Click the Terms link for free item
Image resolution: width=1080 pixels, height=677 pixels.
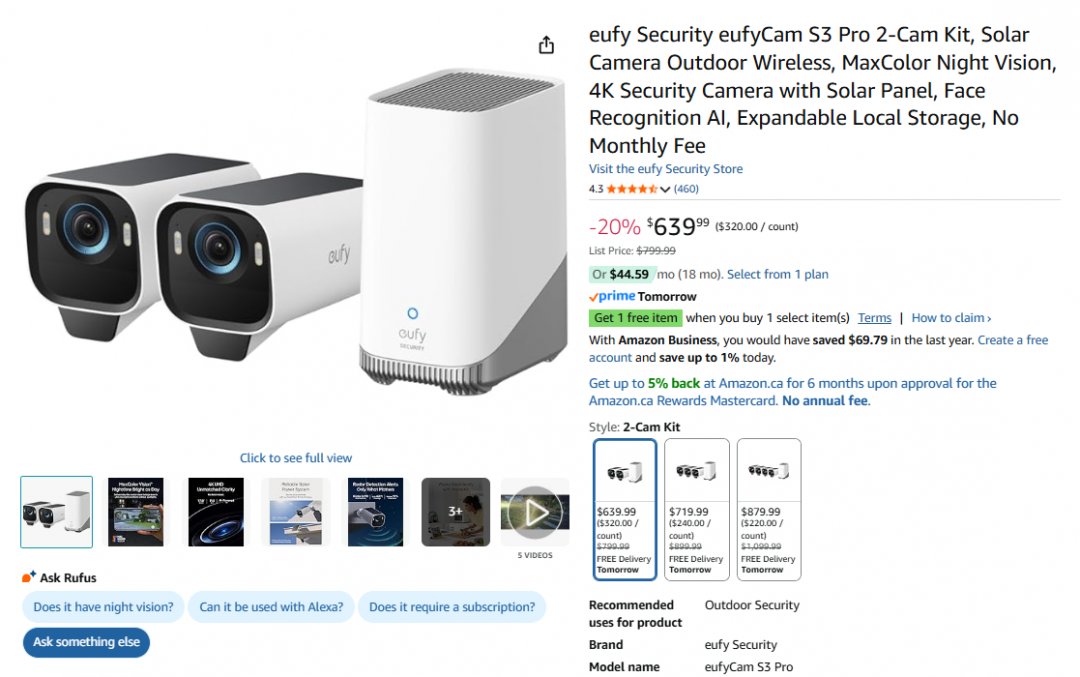coord(874,317)
